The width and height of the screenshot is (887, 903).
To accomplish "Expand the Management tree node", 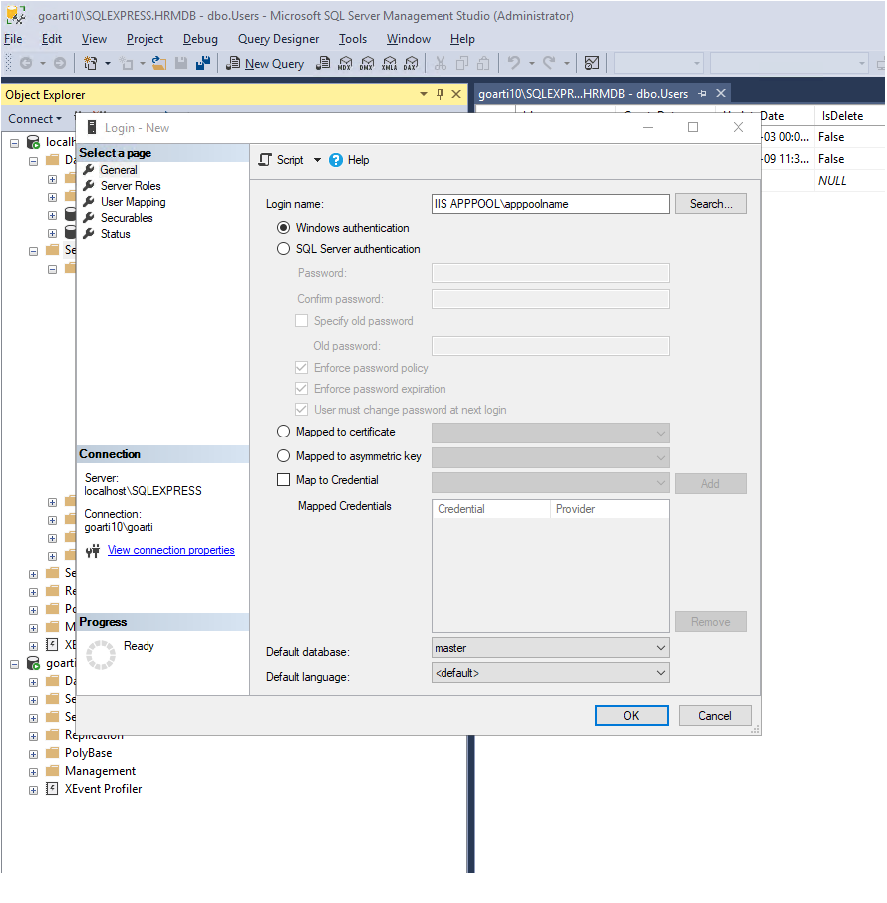I will pyautogui.click(x=33, y=772).
